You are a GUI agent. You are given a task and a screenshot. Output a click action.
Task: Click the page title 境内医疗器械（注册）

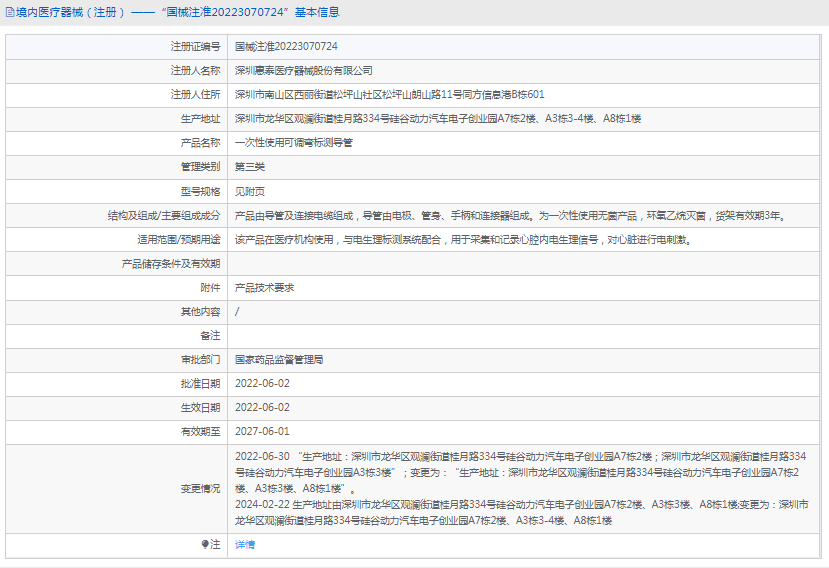click(71, 12)
